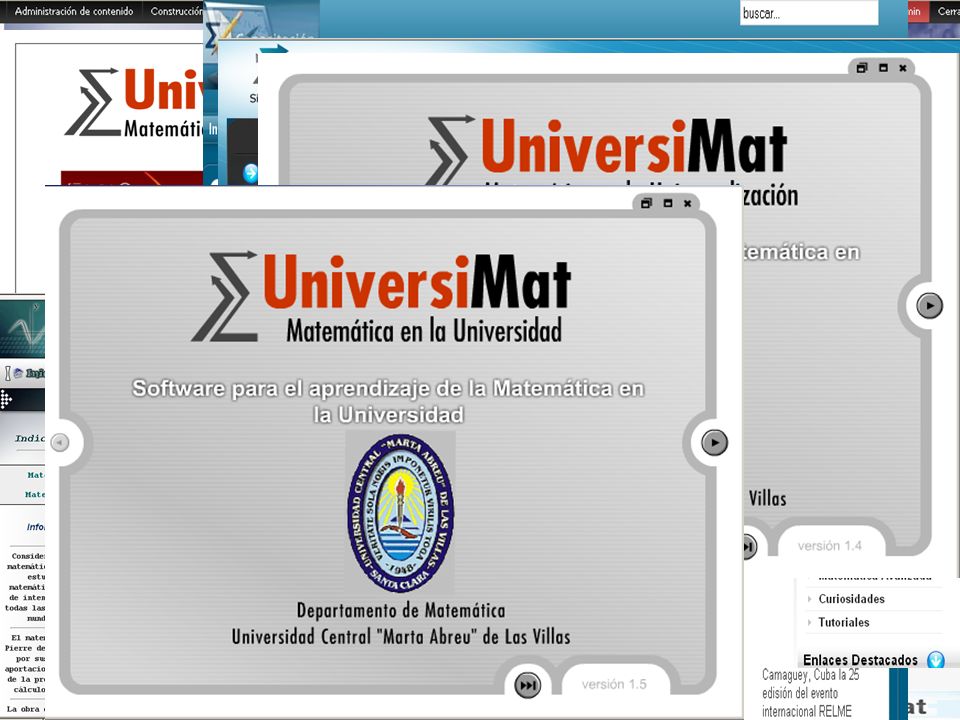Screen dimensions: 960x720
Task: Click maximize icon of version 1.4 window
Action: [883, 68]
